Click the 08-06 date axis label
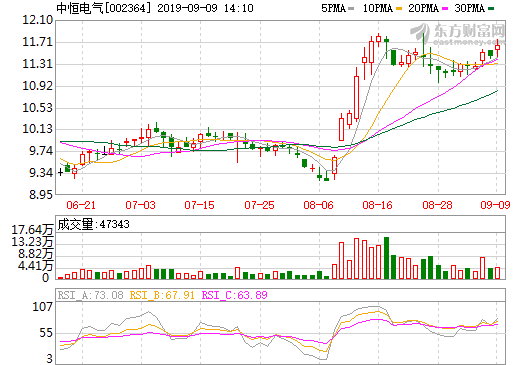 [318, 205]
